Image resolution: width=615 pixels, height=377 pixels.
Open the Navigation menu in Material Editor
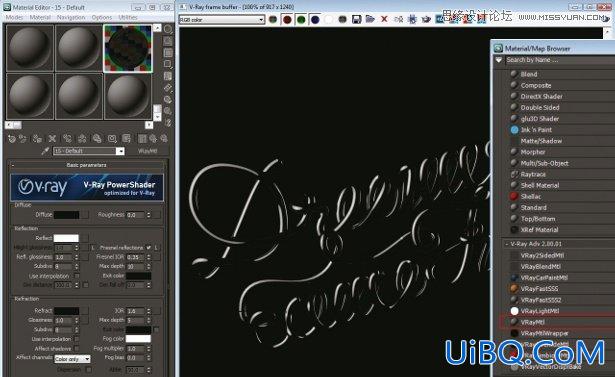71,17
